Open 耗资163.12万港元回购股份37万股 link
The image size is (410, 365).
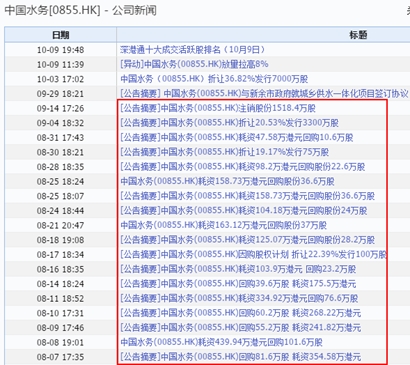click(x=223, y=225)
